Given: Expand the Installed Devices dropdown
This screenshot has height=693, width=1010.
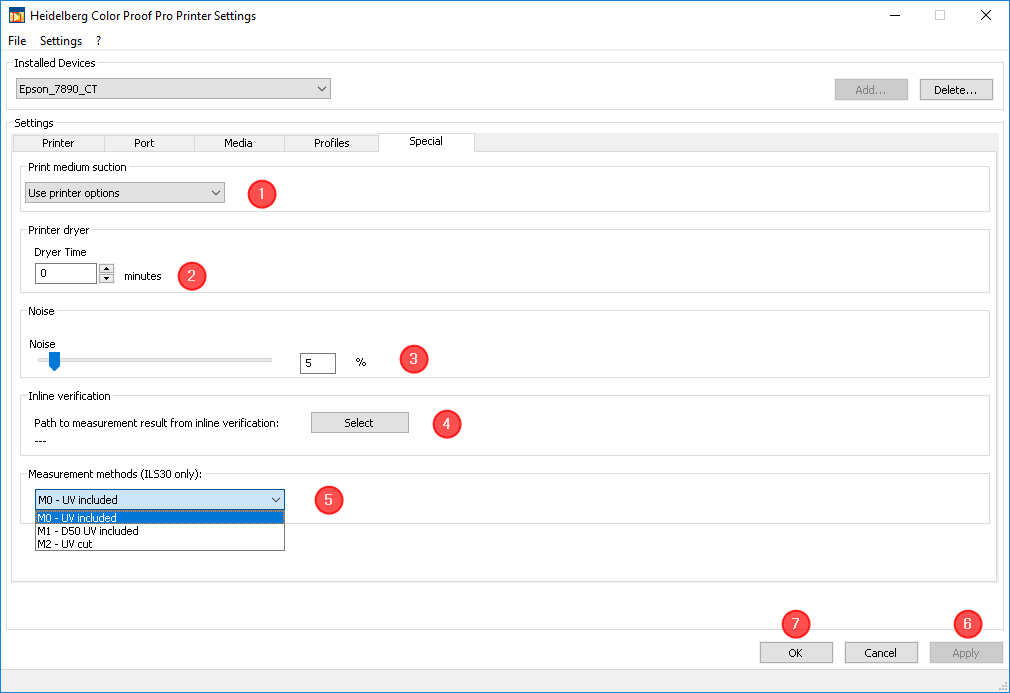Looking at the screenshot, I should coord(173,89).
